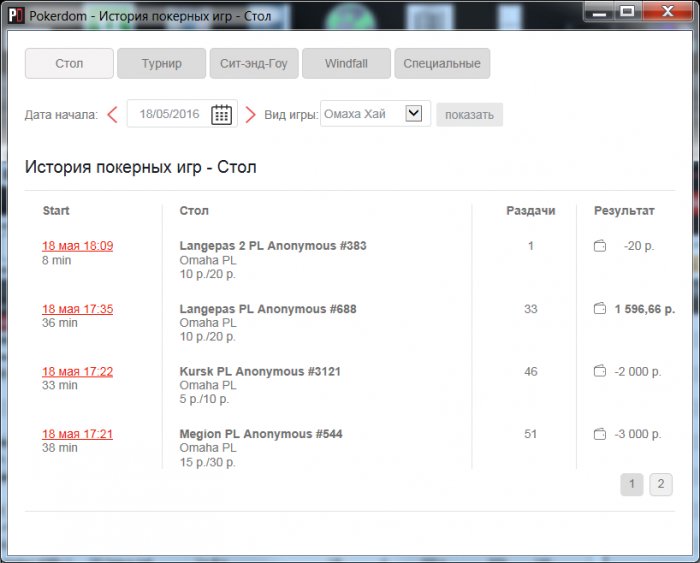Open session 18 мая 17:35 link

click(78, 309)
